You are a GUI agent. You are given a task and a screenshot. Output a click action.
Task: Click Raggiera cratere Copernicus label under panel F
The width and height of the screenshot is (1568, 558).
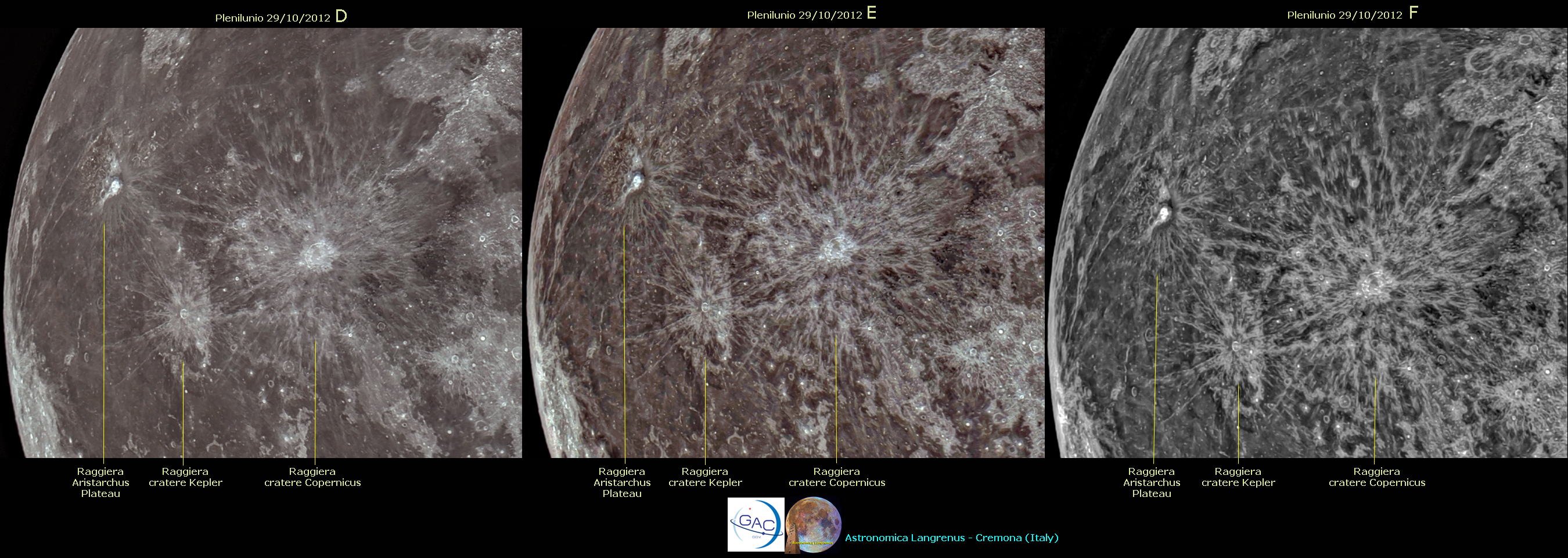(1377, 477)
